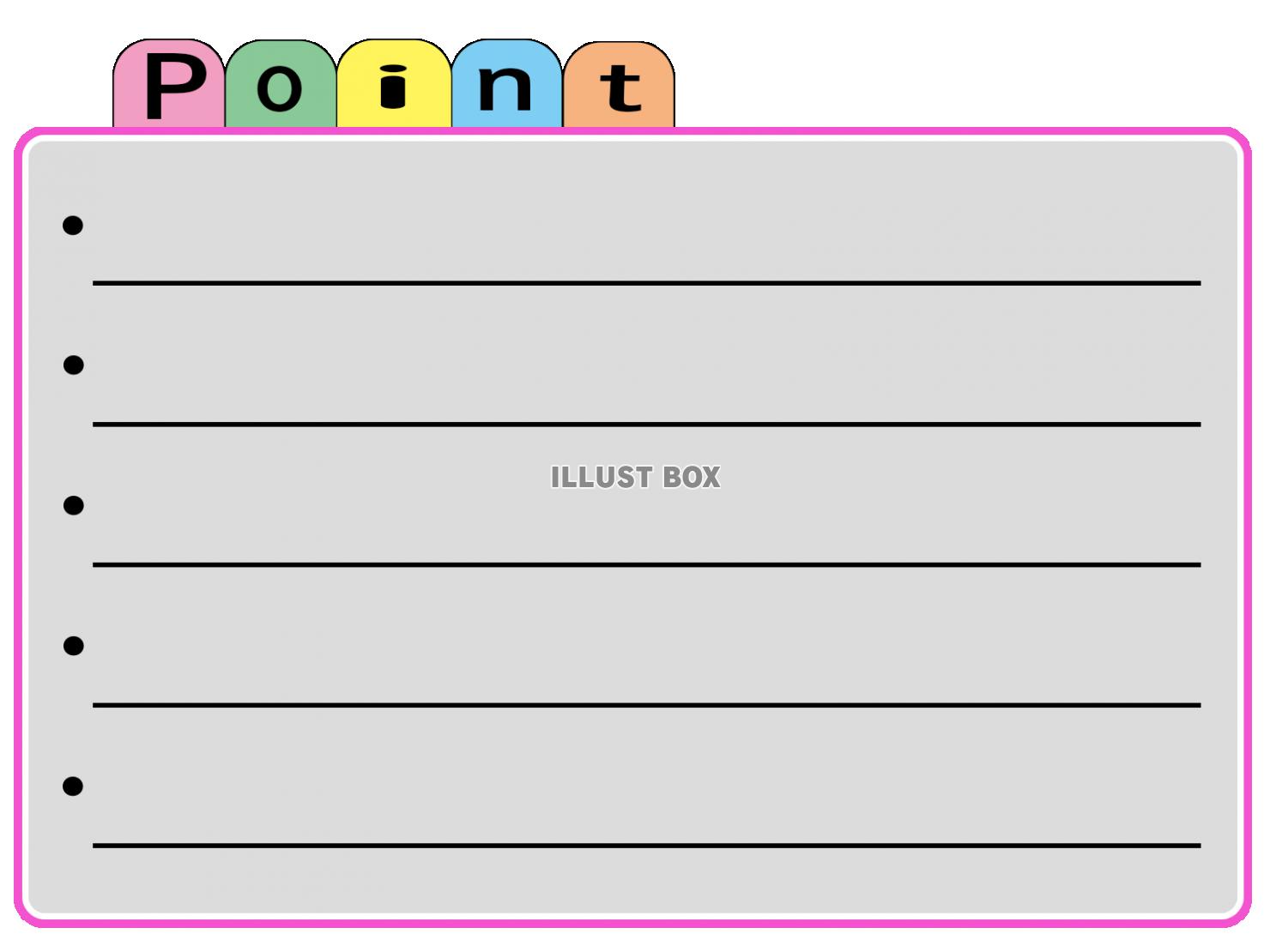Screen dimensions: 1270x952
Task: Click the third underline writing line
Action: tap(646, 565)
